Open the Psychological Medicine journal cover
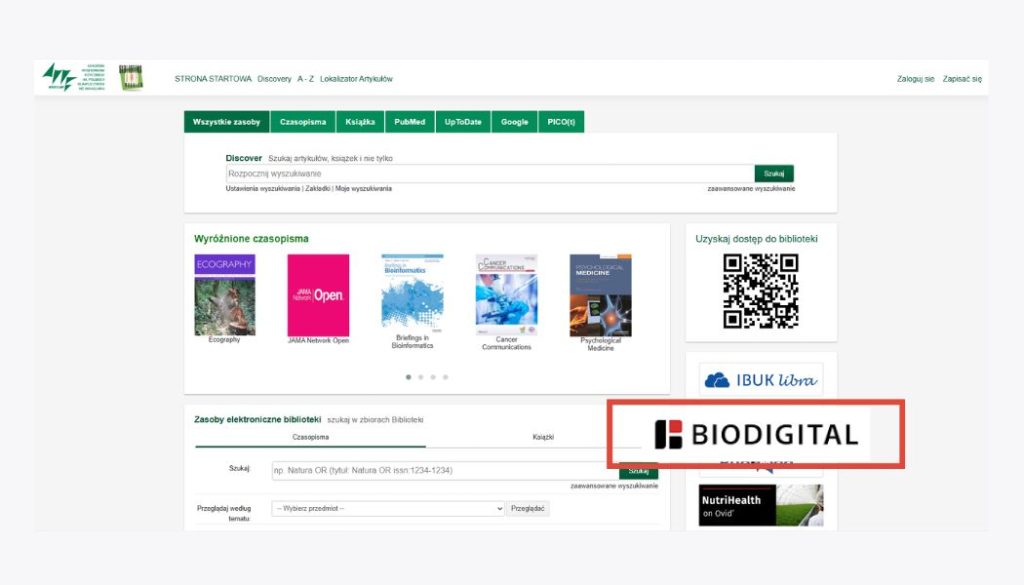The width and height of the screenshot is (1024, 585). pos(600,295)
